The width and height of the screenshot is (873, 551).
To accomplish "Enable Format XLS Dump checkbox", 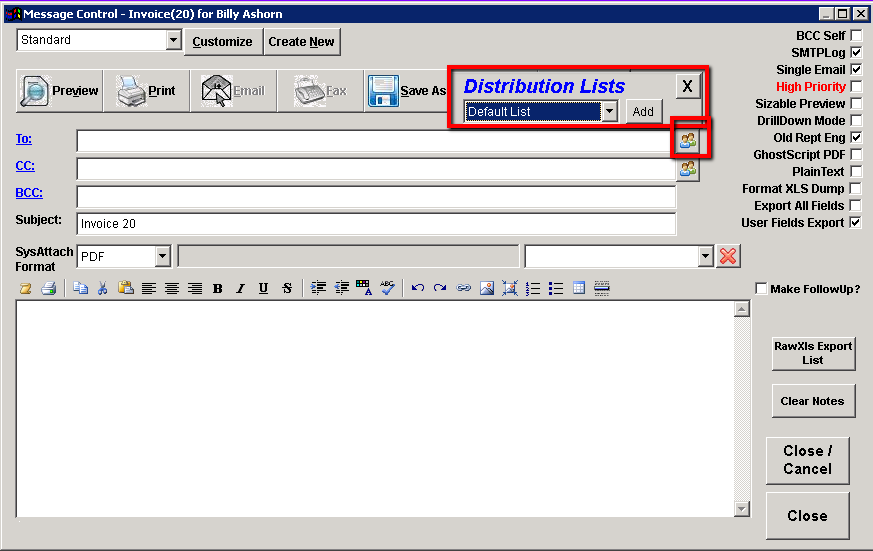I will tap(855, 189).
